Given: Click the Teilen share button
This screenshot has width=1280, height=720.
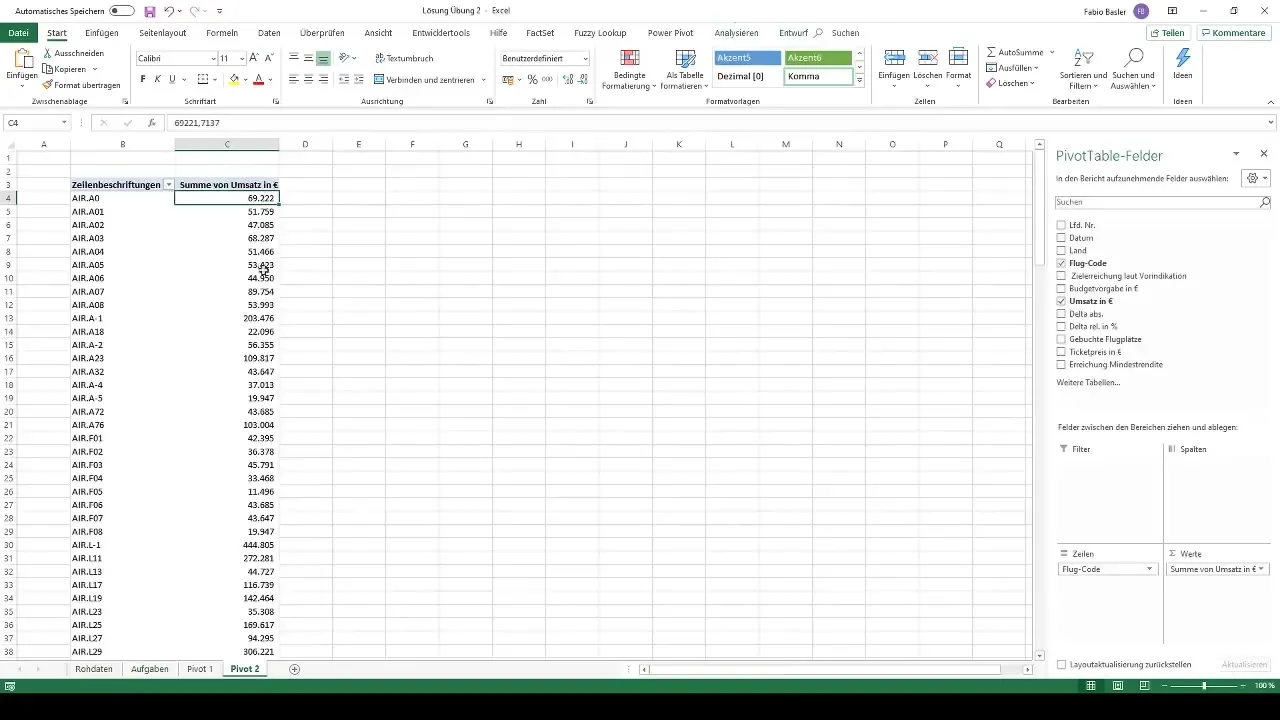Looking at the screenshot, I should (x=1167, y=33).
